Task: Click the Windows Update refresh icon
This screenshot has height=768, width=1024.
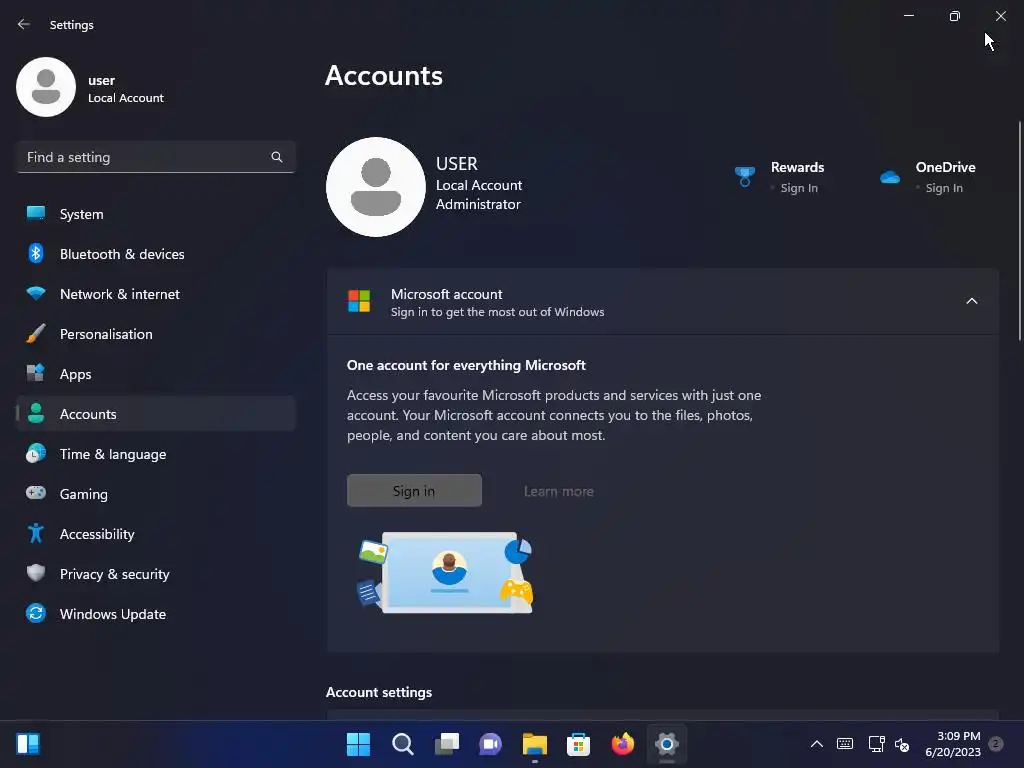Action: pyautogui.click(x=35, y=613)
